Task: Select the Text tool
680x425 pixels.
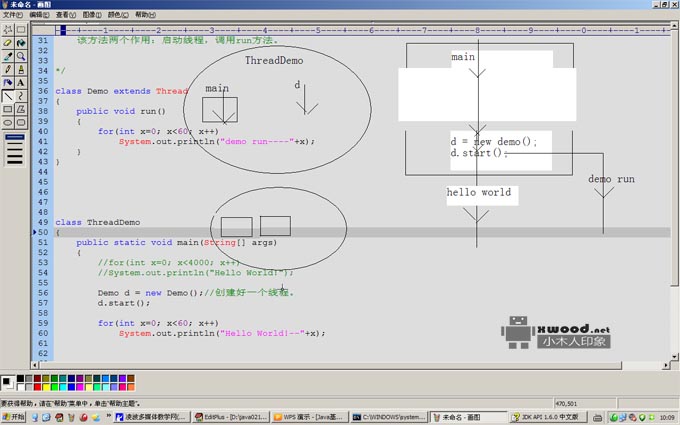Action: [x=21, y=83]
